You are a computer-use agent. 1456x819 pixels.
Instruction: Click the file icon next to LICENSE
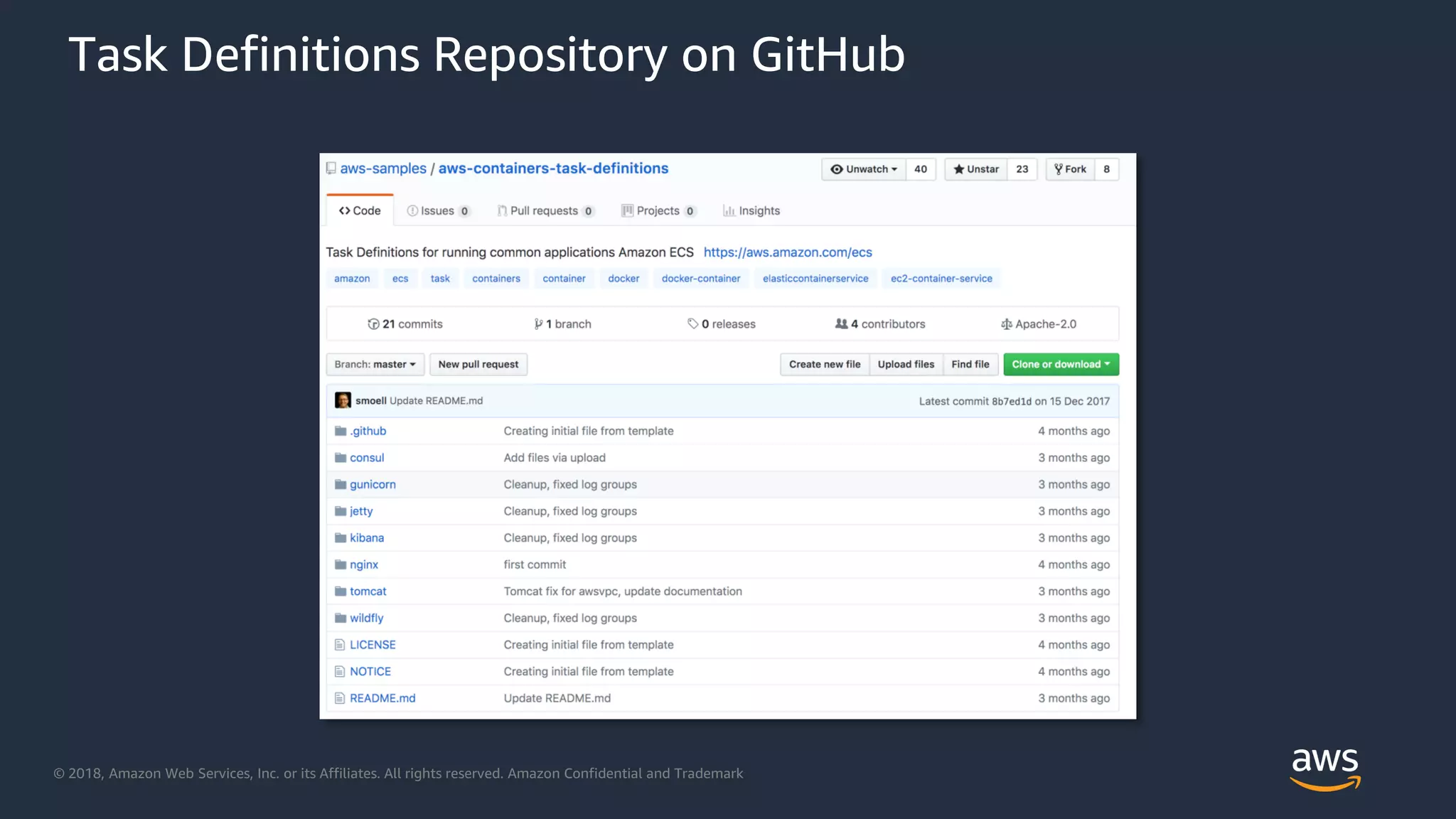click(x=340, y=645)
